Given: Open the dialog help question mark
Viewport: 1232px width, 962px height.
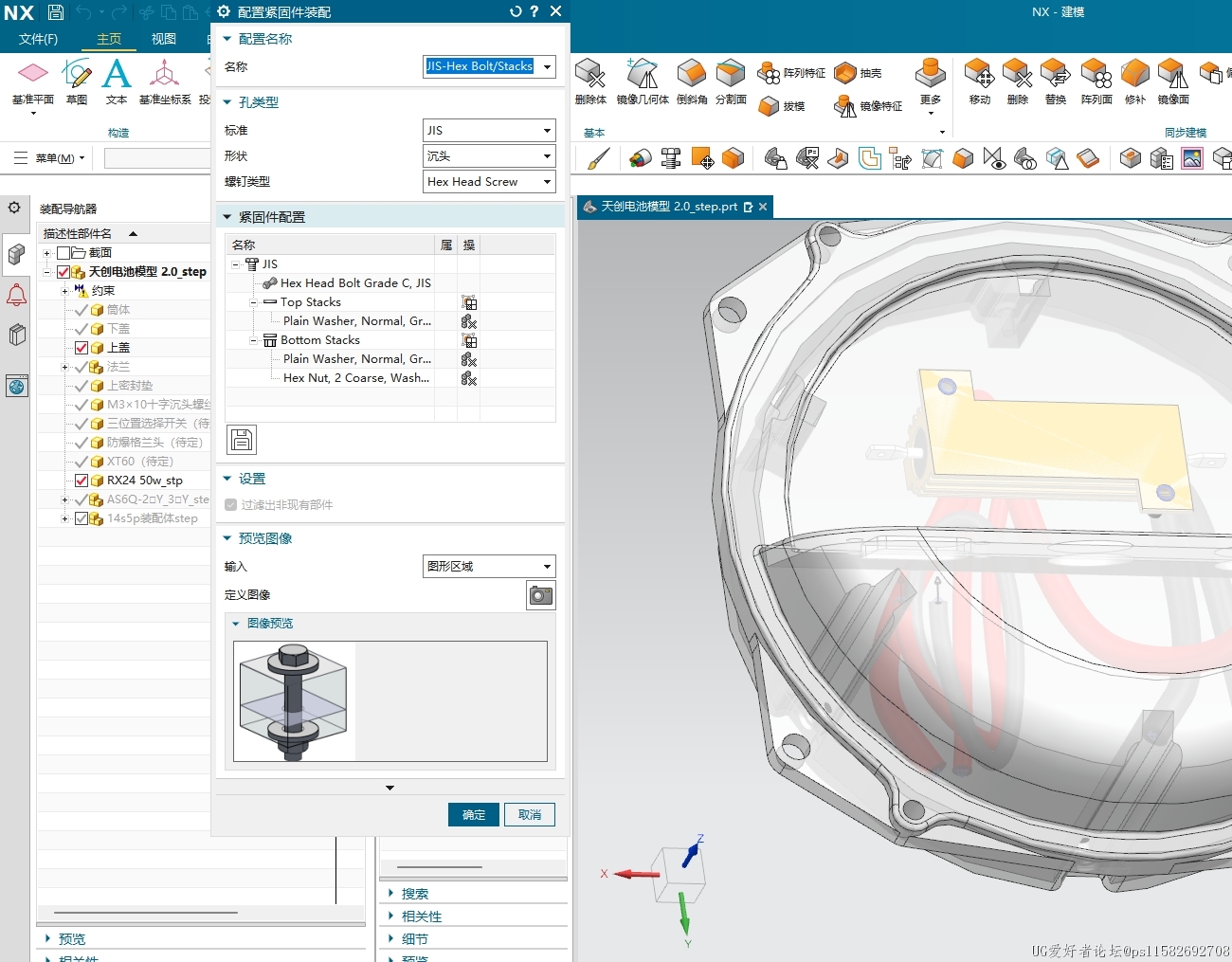Looking at the screenshot, I should pos(534,11).
